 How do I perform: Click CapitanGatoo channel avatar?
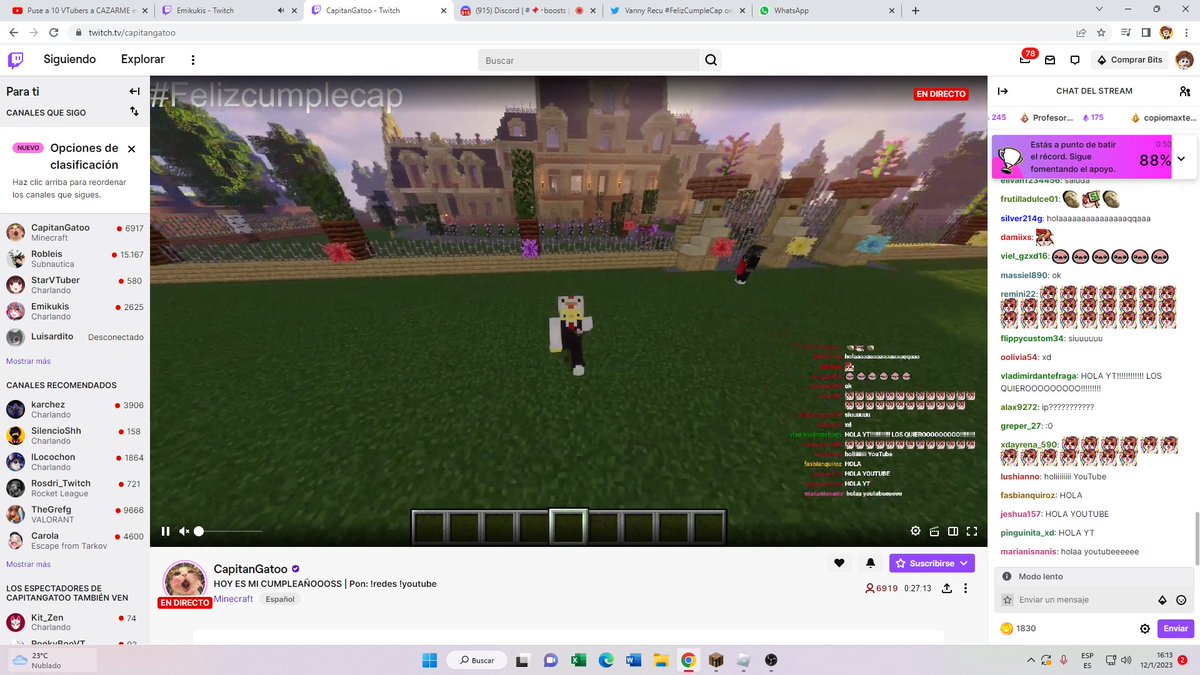pyautogui.click(x=184, y=583)
